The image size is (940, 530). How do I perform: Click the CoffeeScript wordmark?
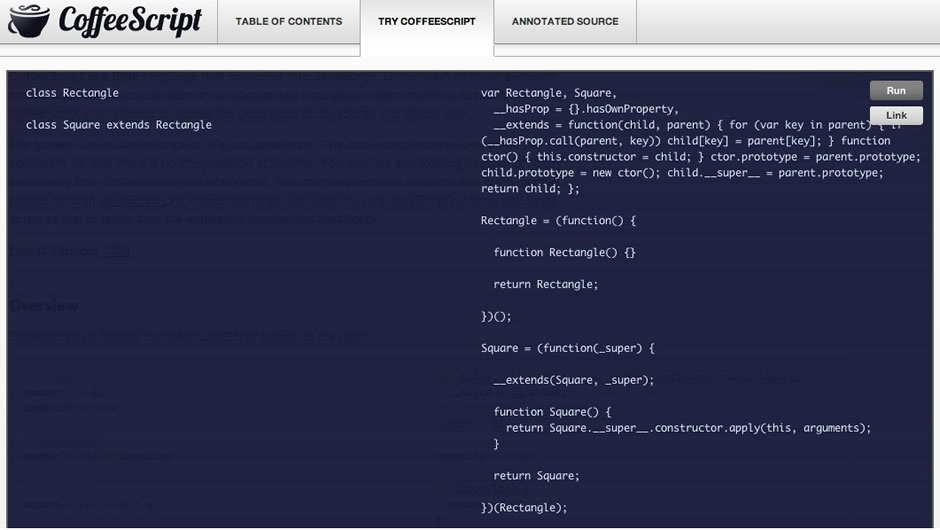pyautogui.click(x=130, y=21)
